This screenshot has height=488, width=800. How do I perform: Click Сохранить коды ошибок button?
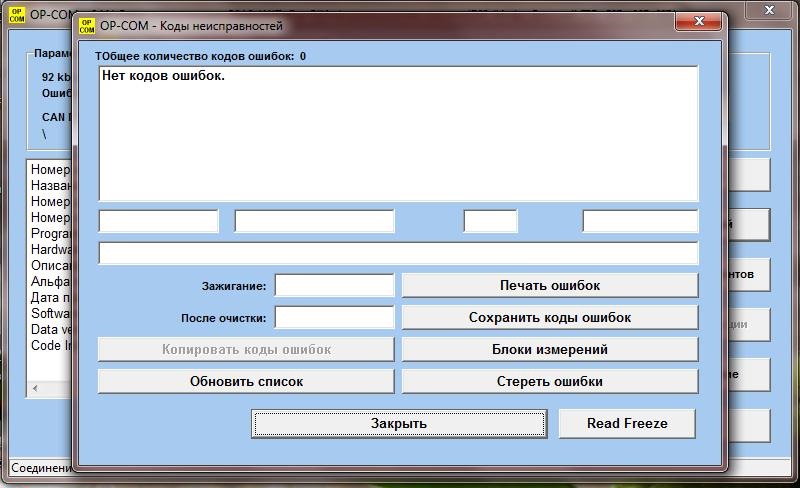click(x=550, y=318)
